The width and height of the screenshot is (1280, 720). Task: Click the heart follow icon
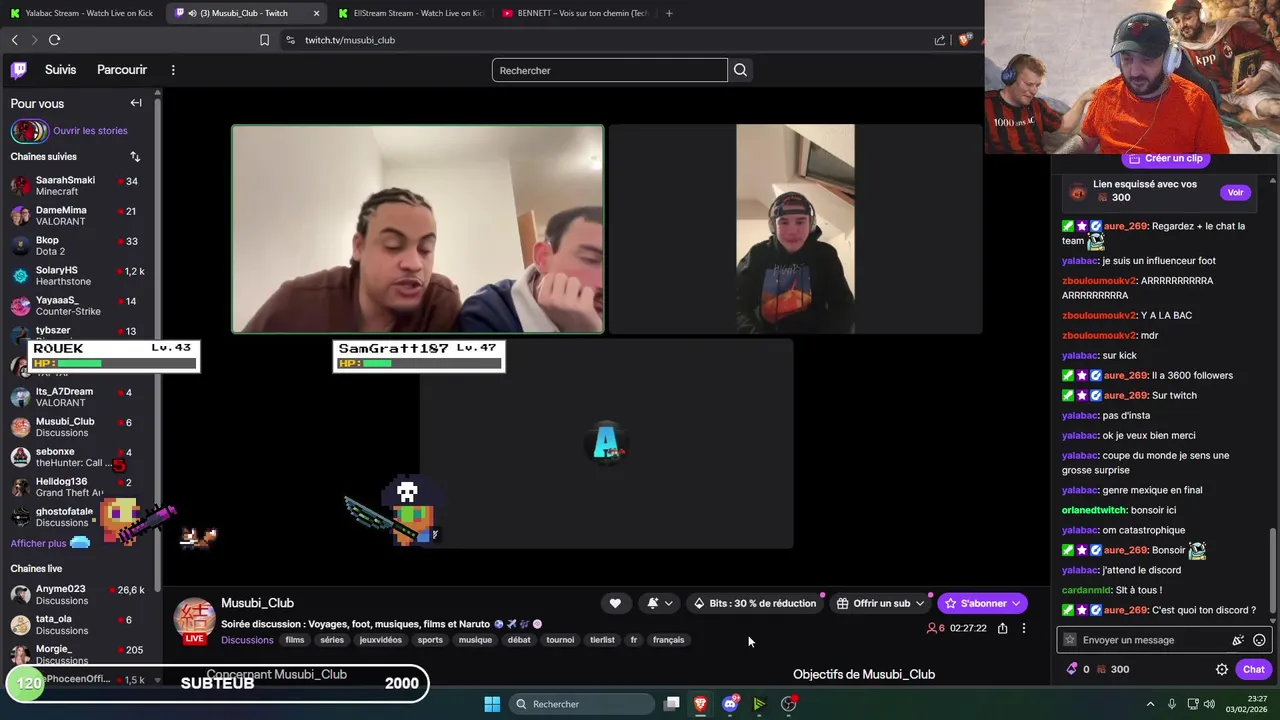(615, 603)
